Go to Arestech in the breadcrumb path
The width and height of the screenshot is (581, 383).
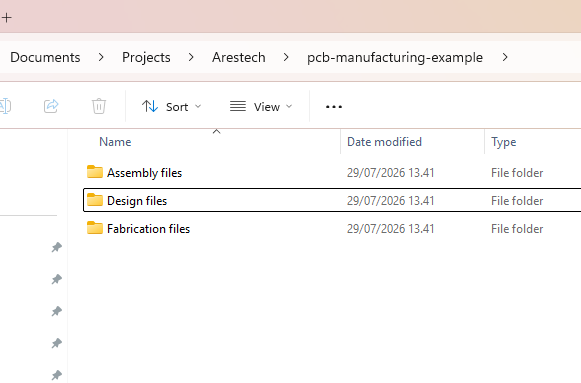coord(239,57)
